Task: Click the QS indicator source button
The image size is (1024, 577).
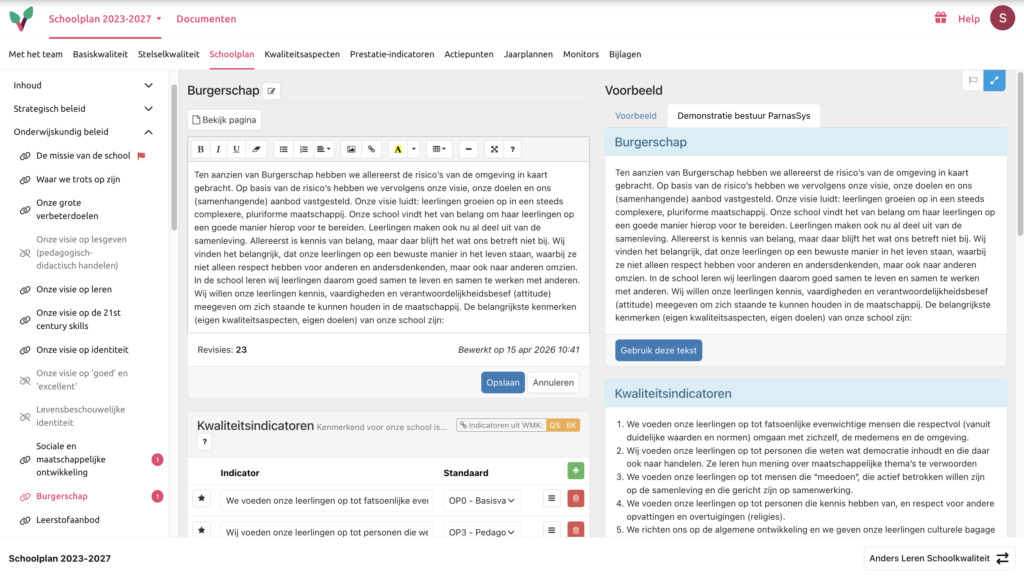Action: tap(554, 426)
